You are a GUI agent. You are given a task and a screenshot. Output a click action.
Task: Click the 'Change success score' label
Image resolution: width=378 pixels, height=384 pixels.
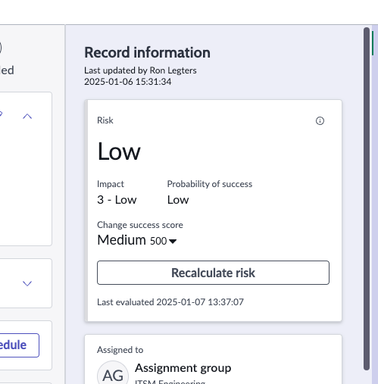click(x=140, y=225)
